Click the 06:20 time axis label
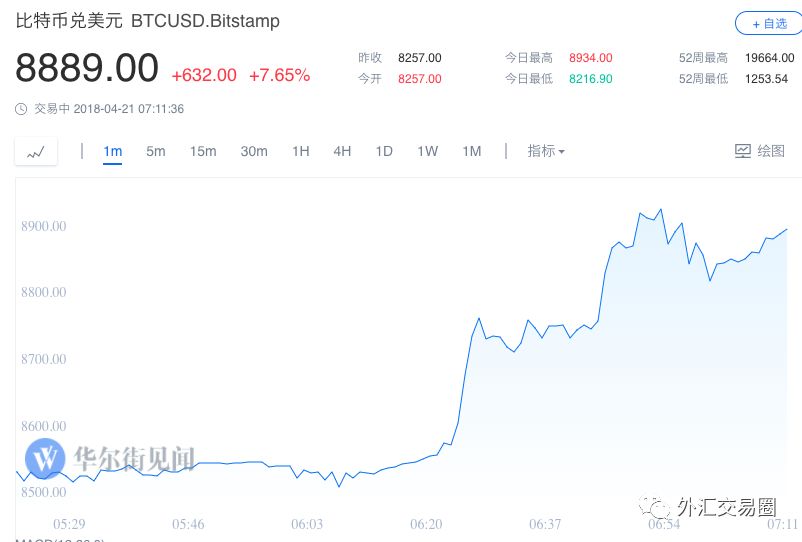The height and width of the screenshot is (542, 802). (x=426, y=524)
